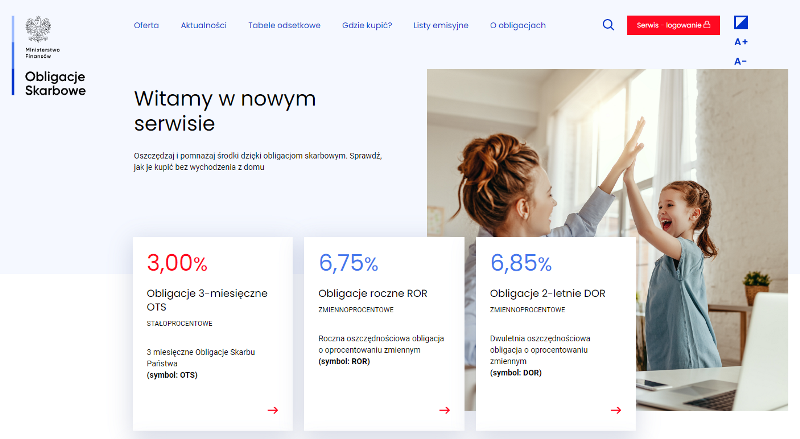This screenshot has width=800, height=439.
Task: Click ZMIENNOPROCENTOWE label in DOR card
Action: pos(527,309)
